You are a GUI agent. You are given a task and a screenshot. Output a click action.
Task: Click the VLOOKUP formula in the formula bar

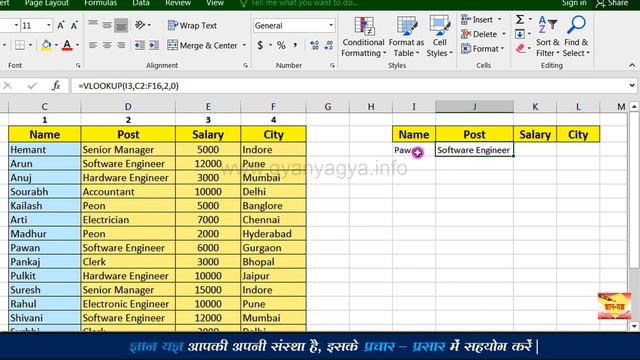[129, 86]
